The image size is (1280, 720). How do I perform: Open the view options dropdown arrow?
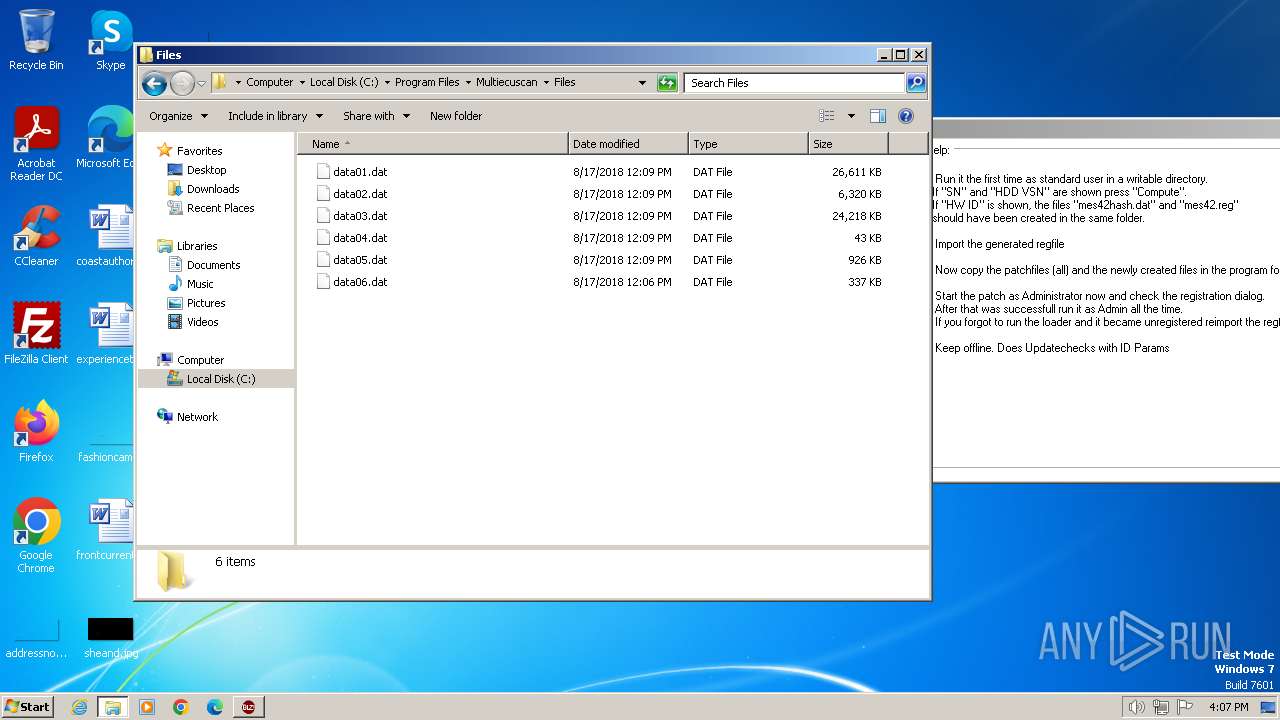[851, 116]
